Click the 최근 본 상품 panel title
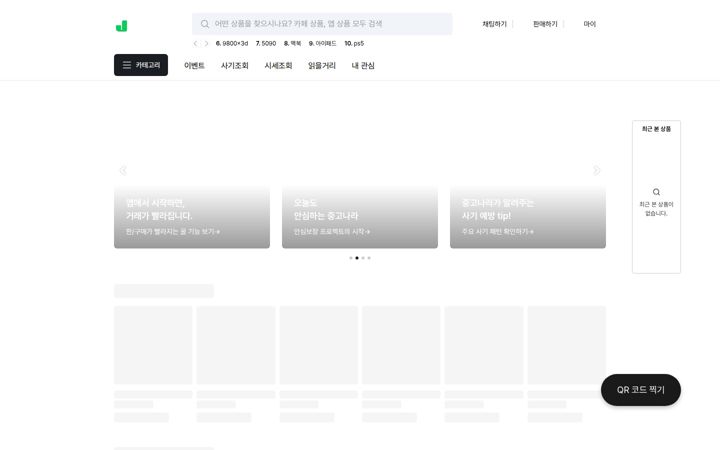The width and height of the screenshot is (720, 450). 656,129
